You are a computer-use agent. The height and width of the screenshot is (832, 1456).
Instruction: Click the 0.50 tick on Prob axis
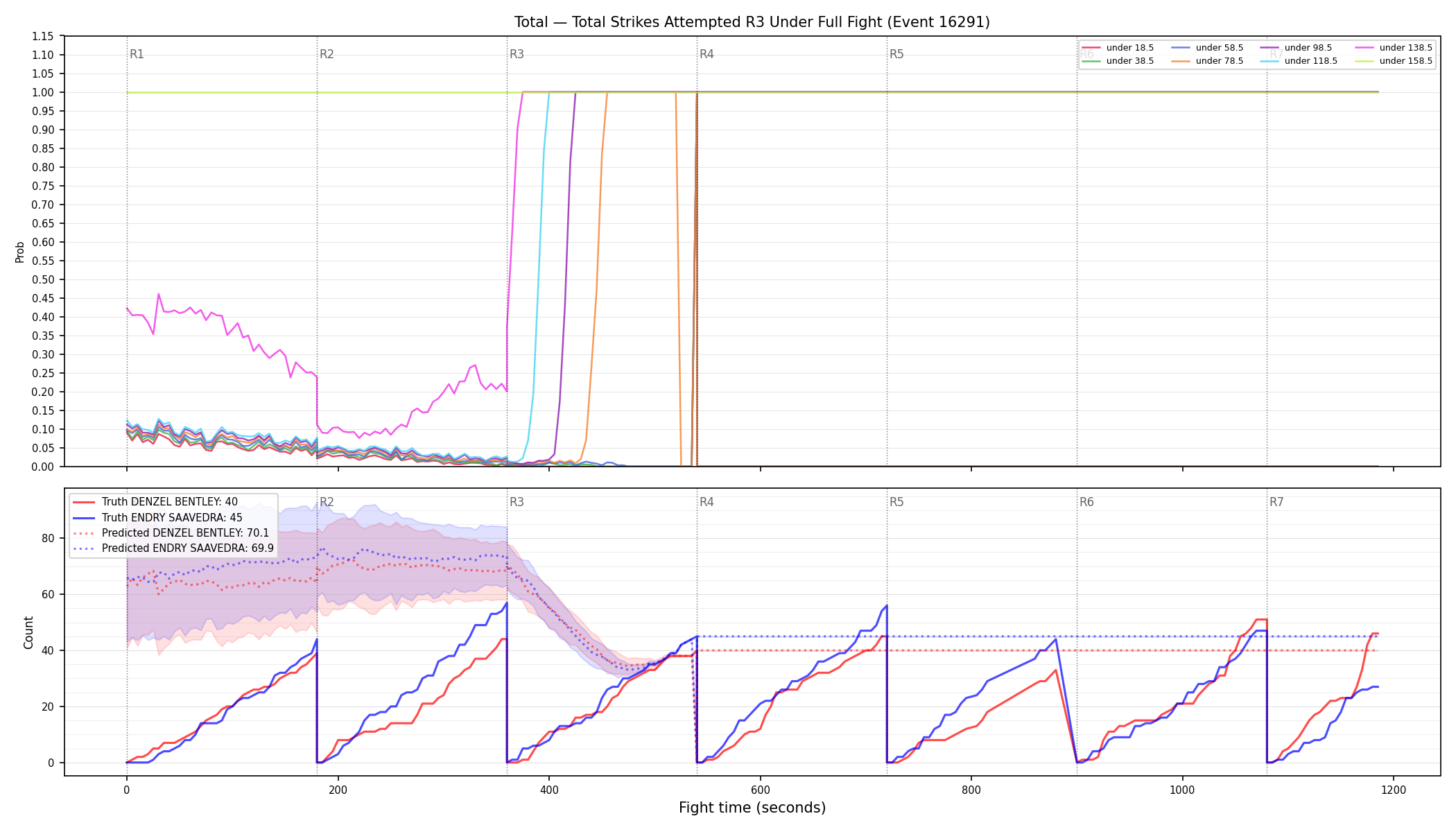point(43,279)
